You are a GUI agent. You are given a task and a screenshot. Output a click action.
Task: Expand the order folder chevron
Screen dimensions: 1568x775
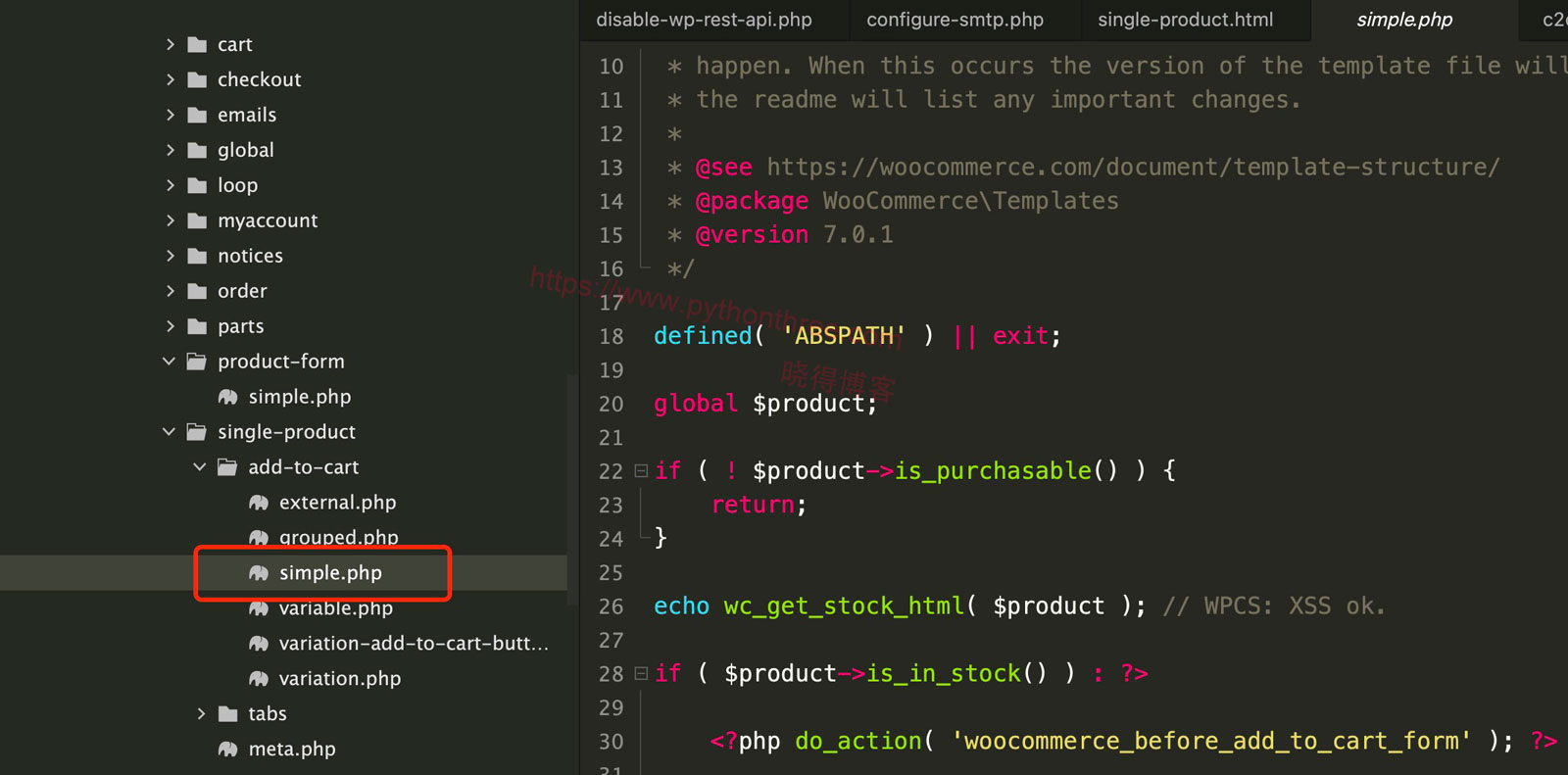click(x=170, y=291)
